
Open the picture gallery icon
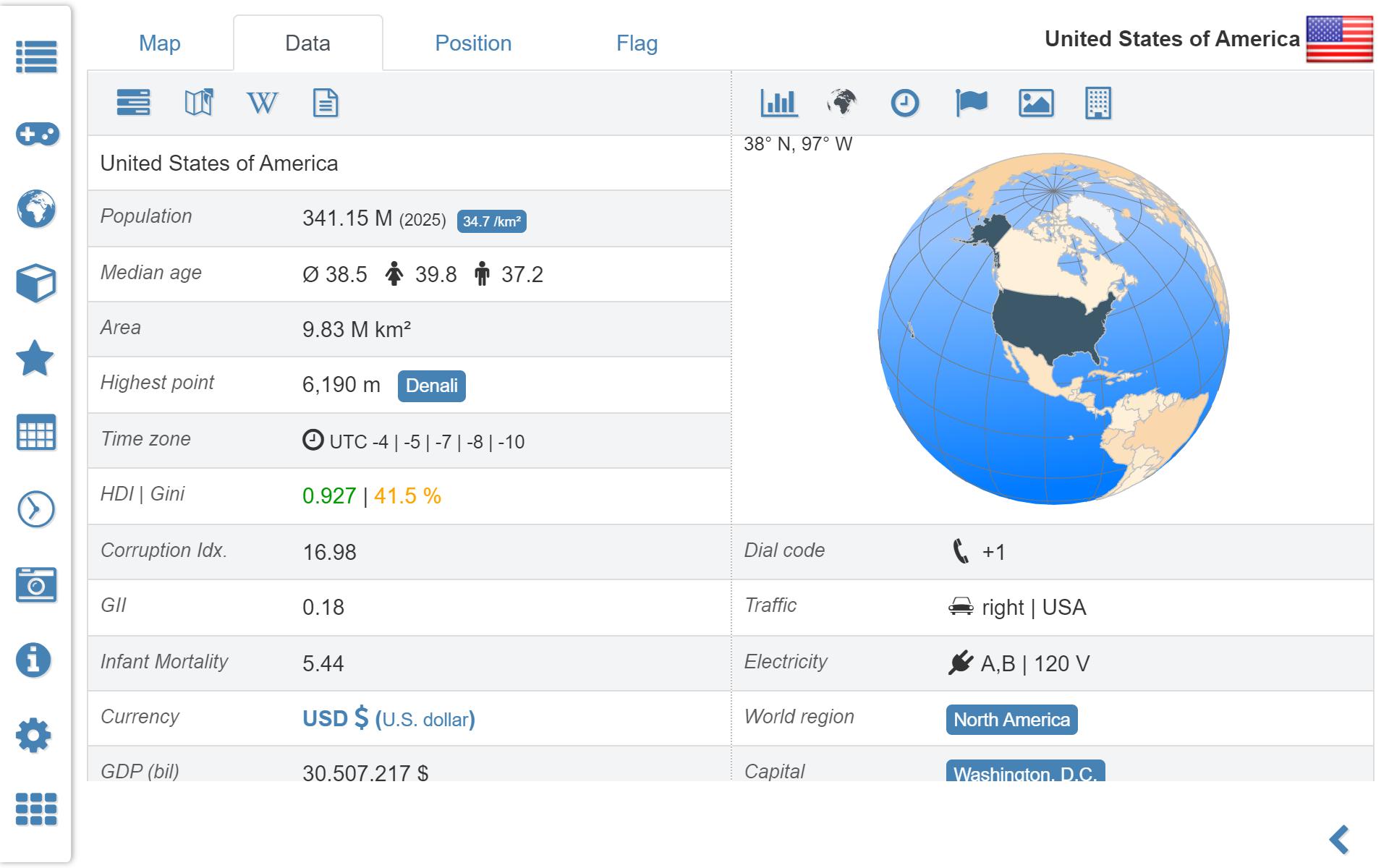click(1036, 103)
